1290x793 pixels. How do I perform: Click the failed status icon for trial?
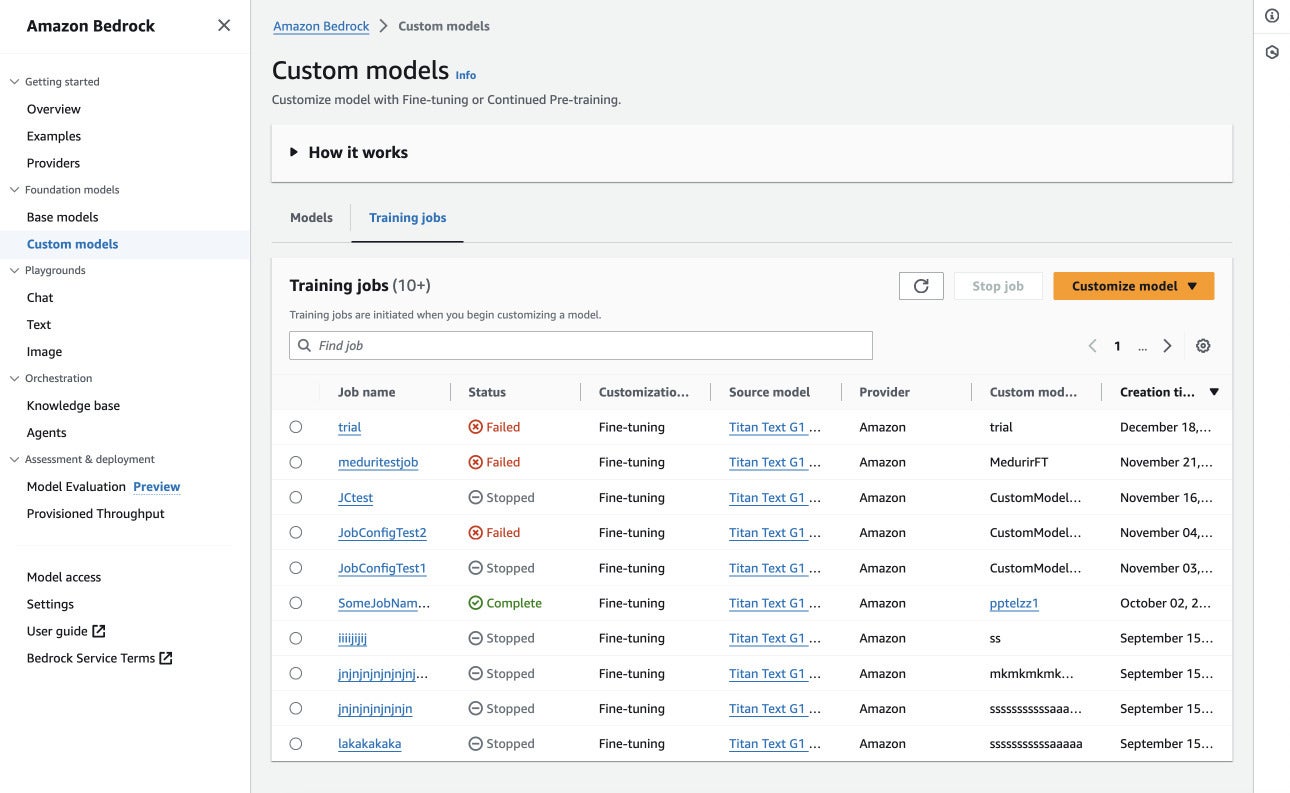(476, 427)
